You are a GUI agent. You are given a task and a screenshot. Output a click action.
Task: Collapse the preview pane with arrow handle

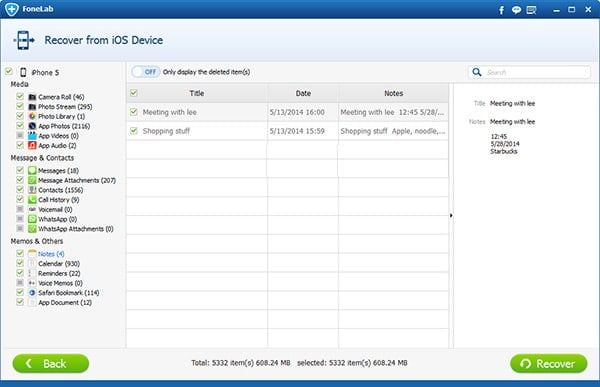451,216
